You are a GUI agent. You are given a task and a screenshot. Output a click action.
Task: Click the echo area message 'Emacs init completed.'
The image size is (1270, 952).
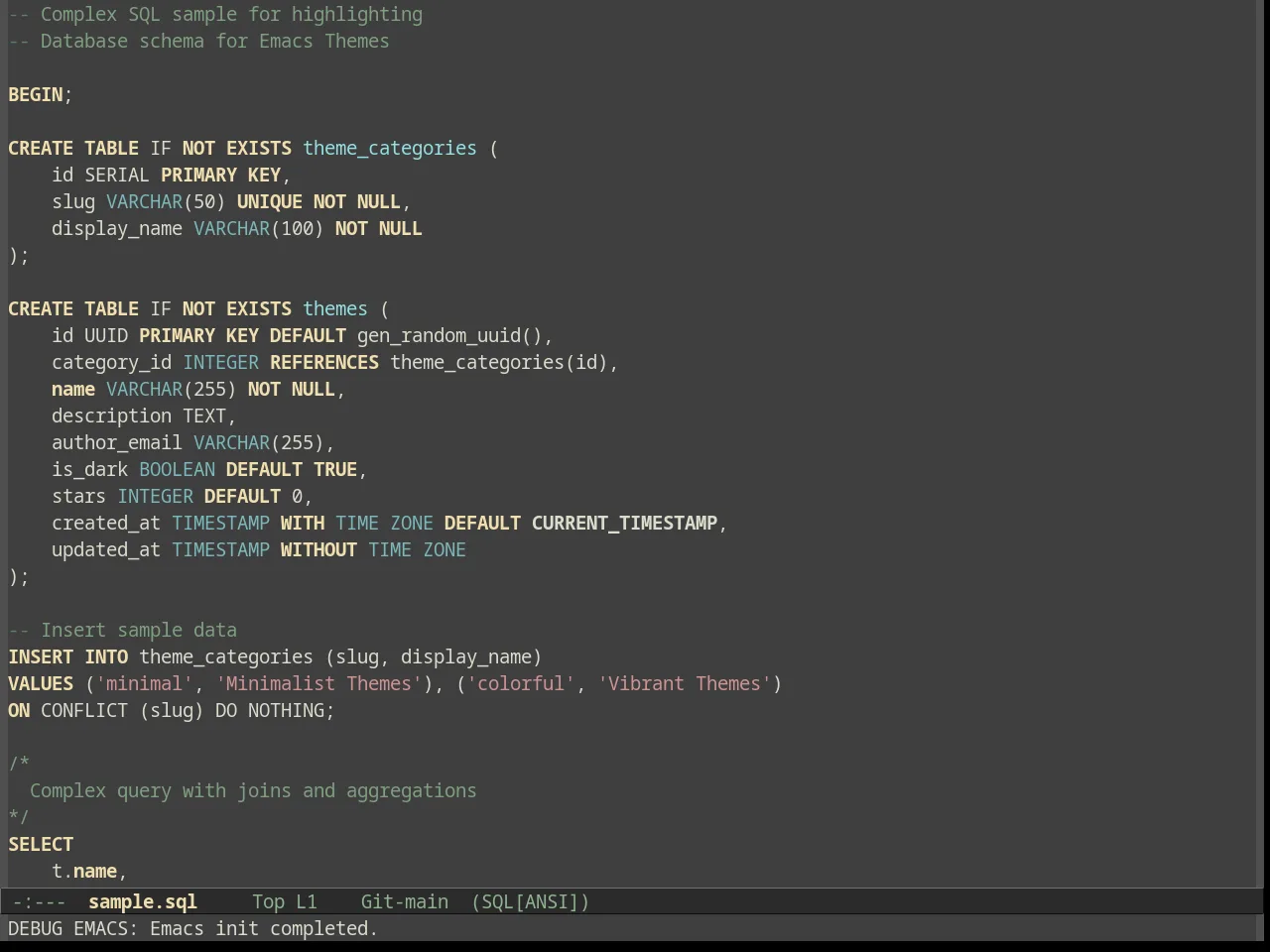pos(264,929)
